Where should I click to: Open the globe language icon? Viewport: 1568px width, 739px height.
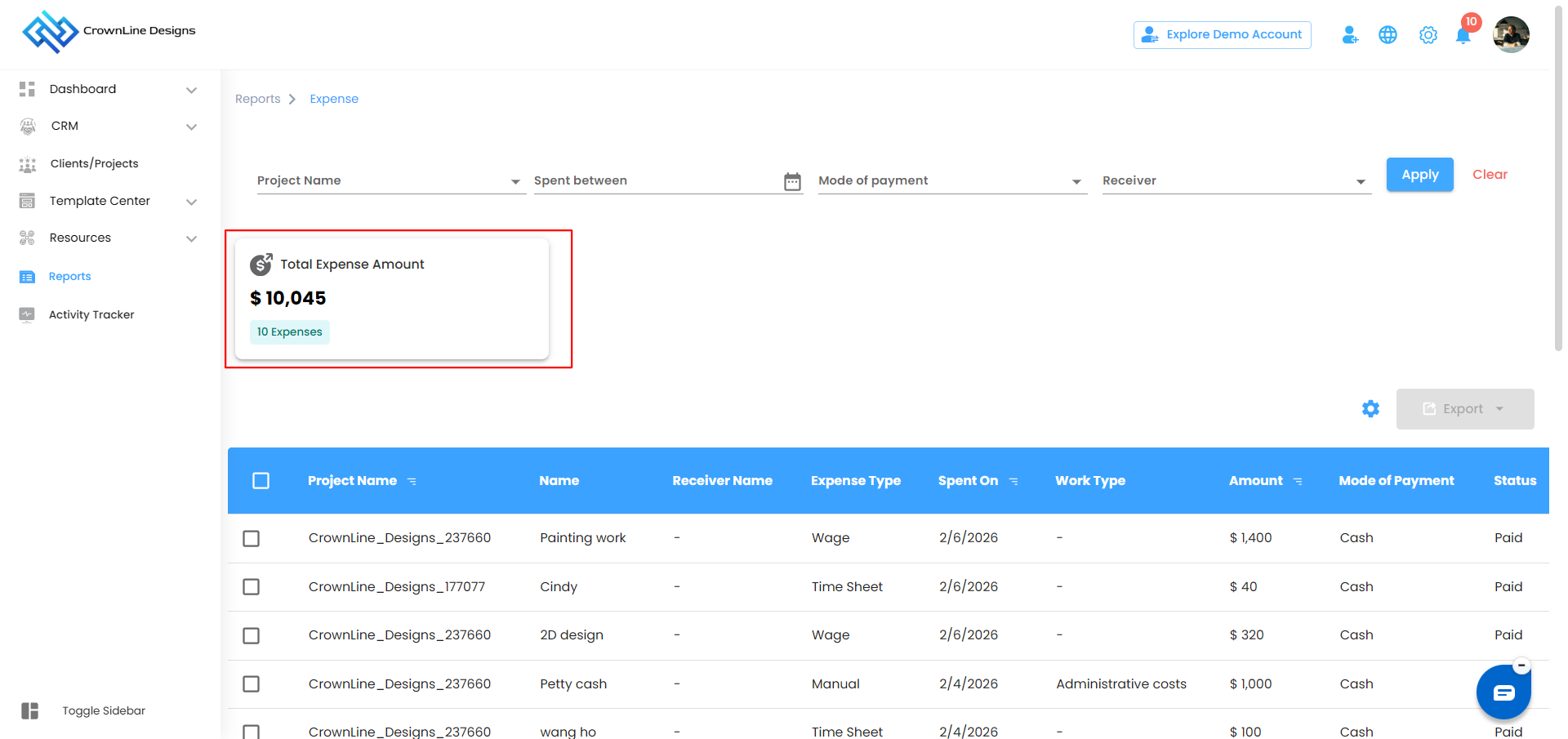[x=1388, y=35]
